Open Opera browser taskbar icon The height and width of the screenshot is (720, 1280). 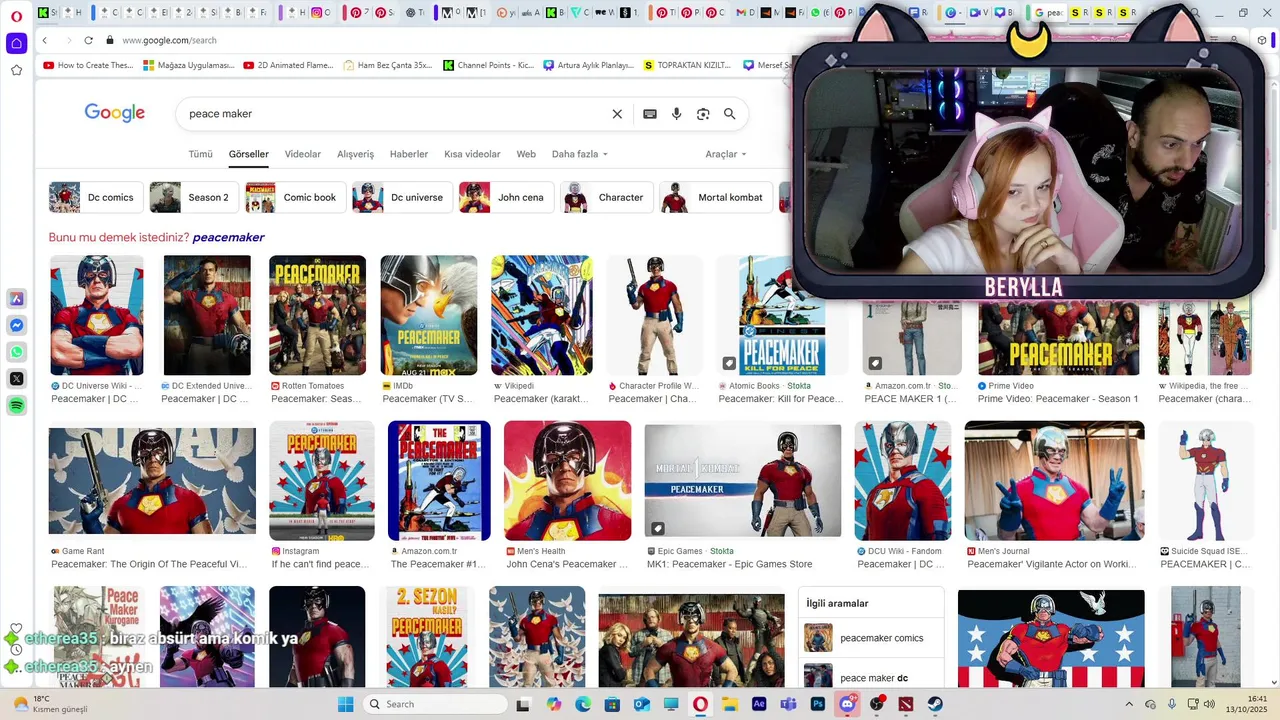[700, 704]
